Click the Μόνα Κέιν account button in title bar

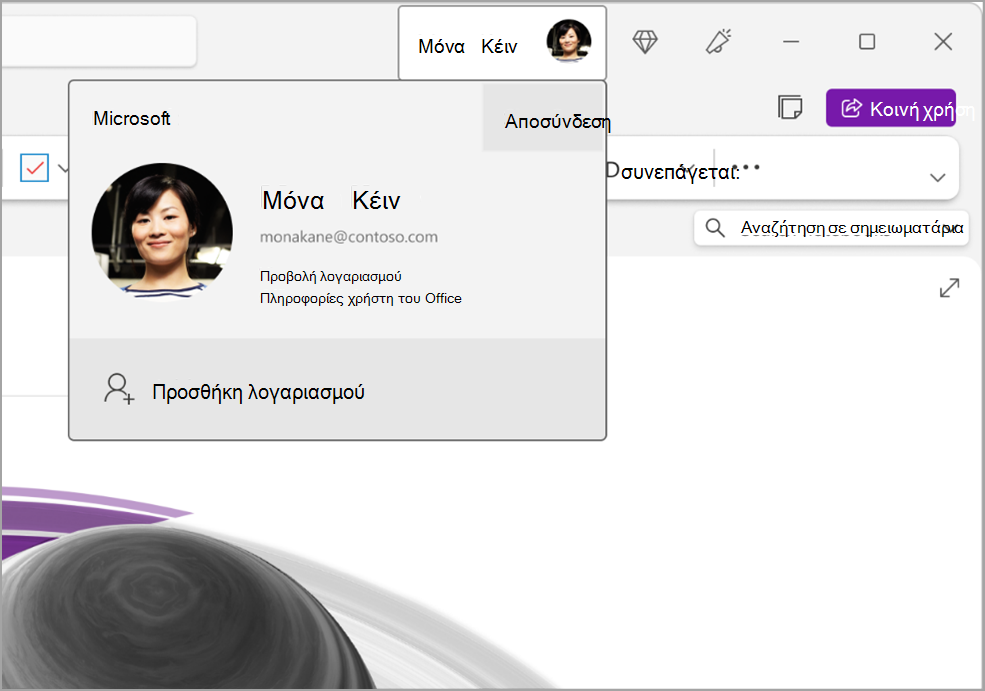click(x=502, y=43)
